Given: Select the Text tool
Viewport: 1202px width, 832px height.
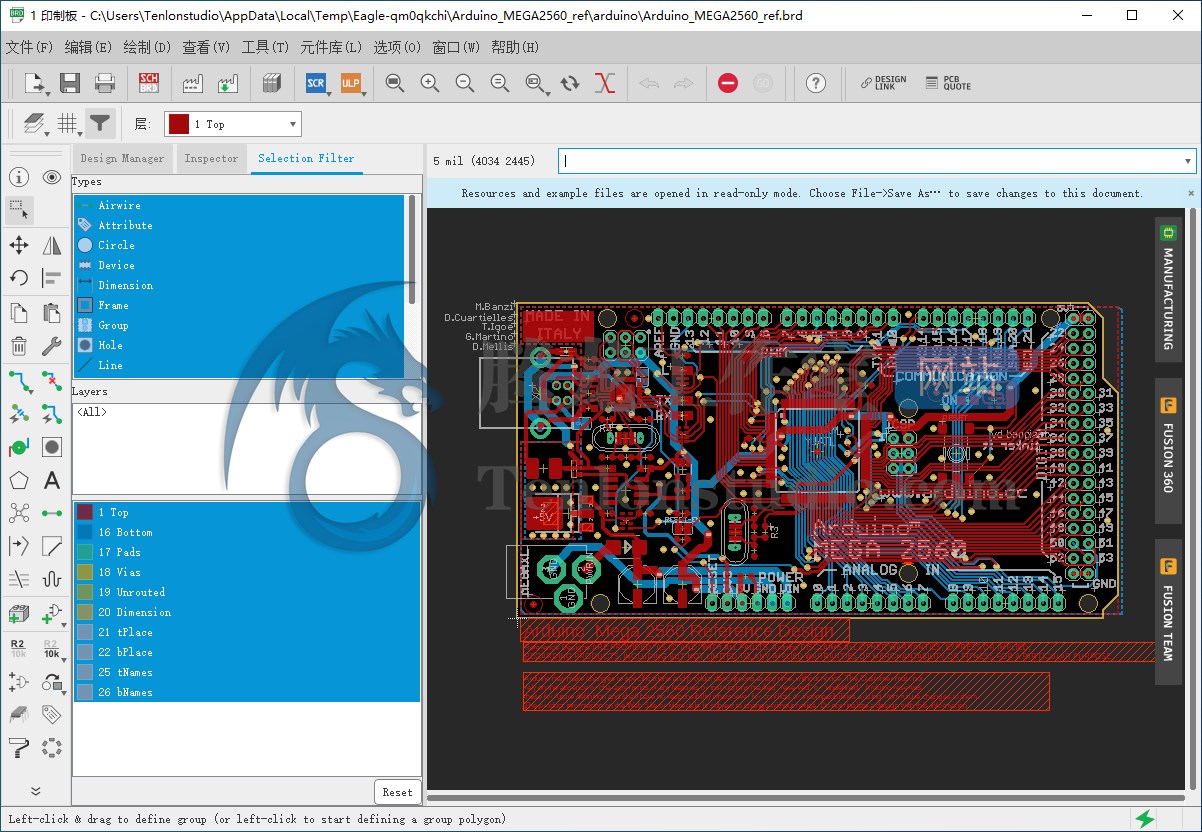Looking at the screenshot, I should 52,481.
